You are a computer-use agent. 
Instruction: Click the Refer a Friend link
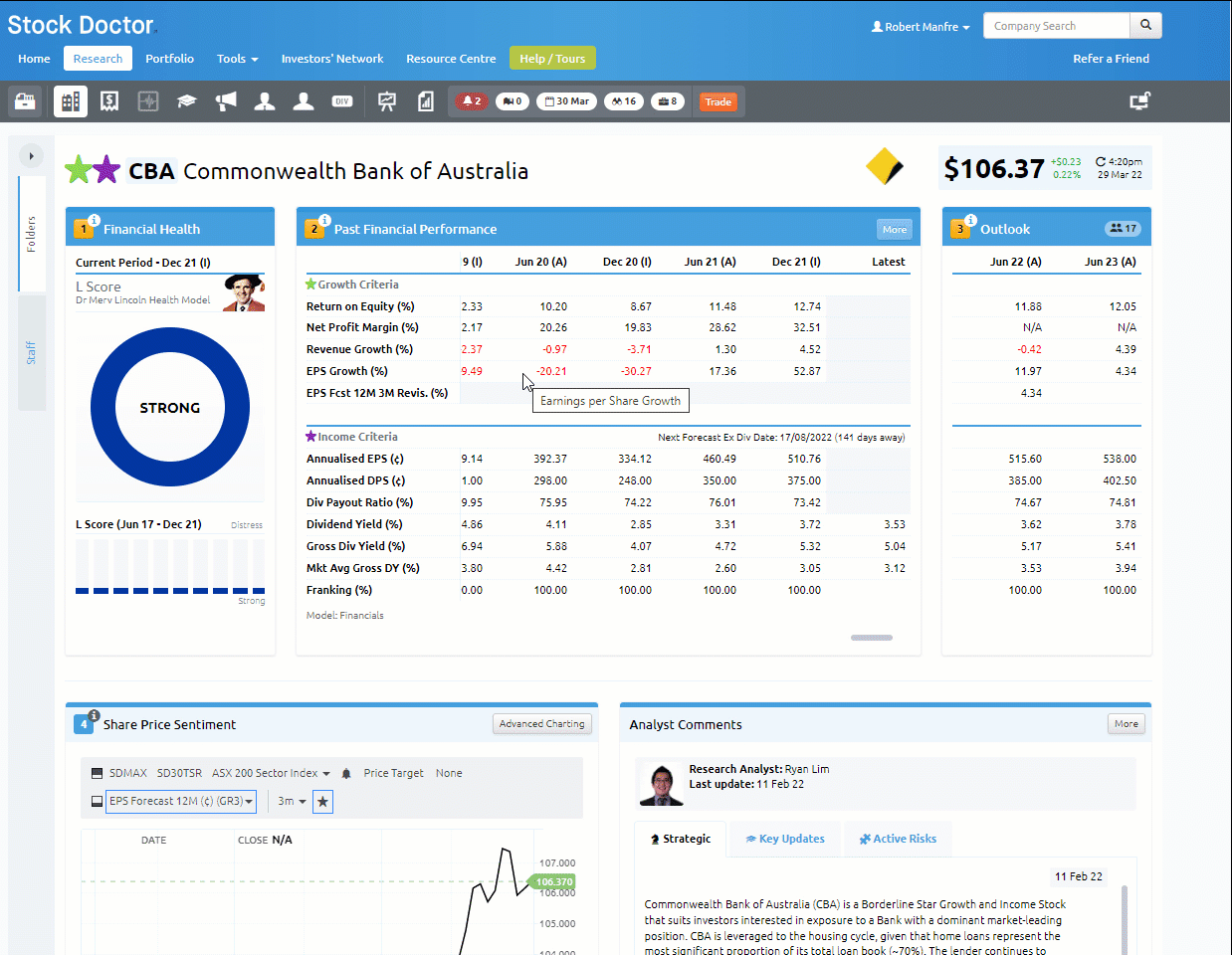click(x=1111, y=59)
